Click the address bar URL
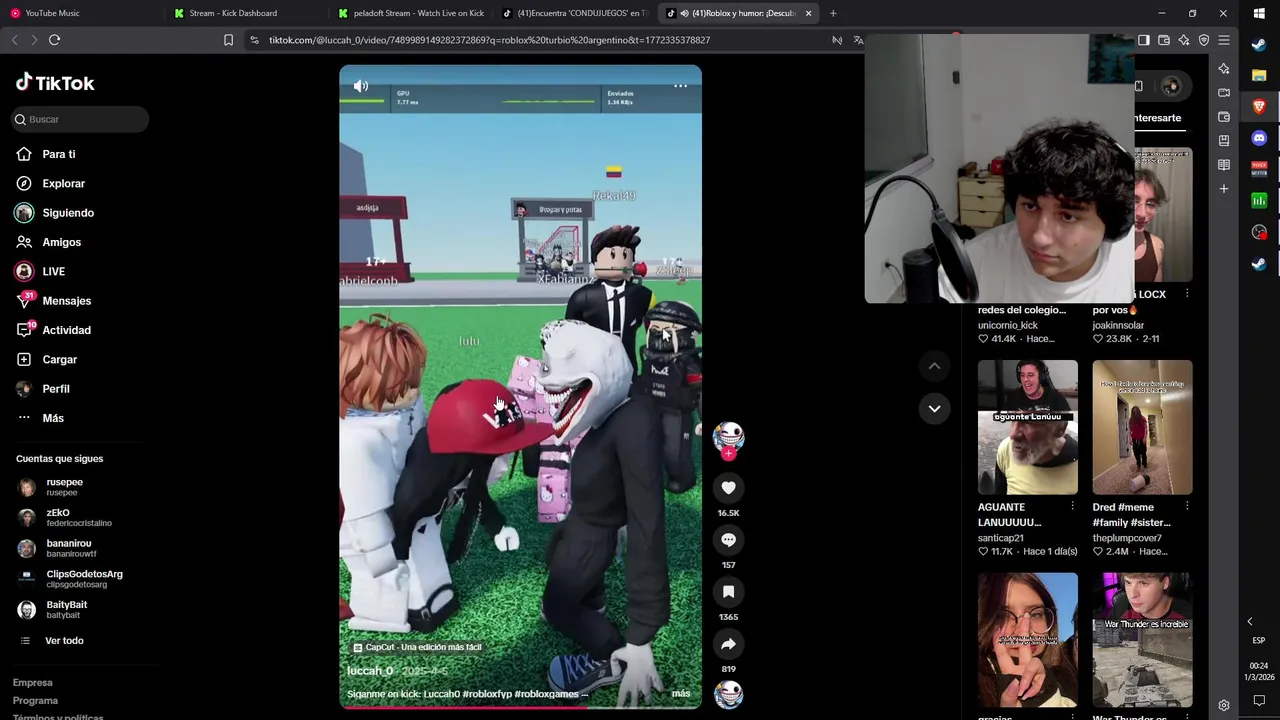 tap(489, 40)
